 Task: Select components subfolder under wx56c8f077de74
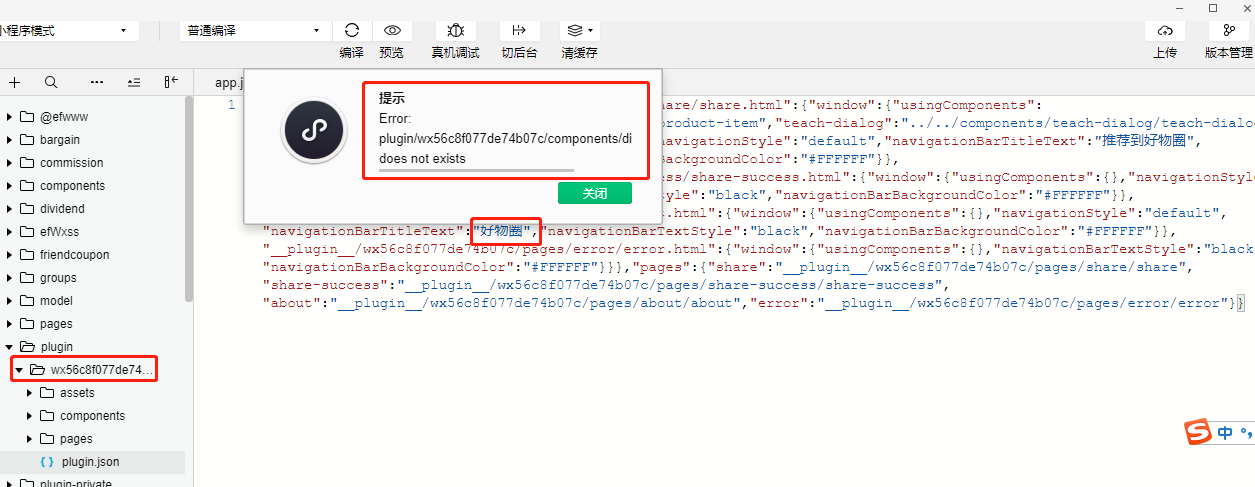[93, 416]
